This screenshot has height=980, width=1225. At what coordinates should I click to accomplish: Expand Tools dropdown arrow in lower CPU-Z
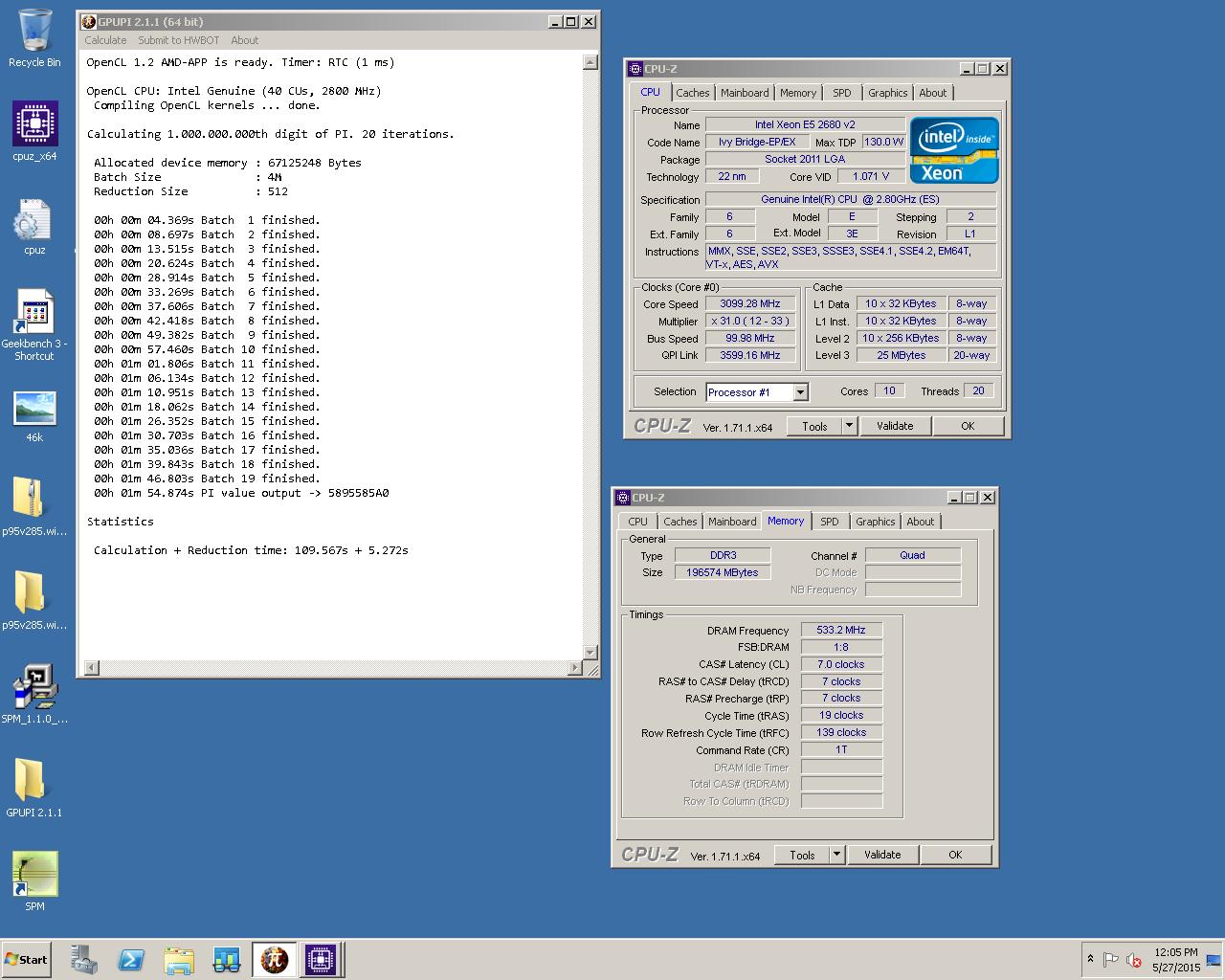pos(836,855)
